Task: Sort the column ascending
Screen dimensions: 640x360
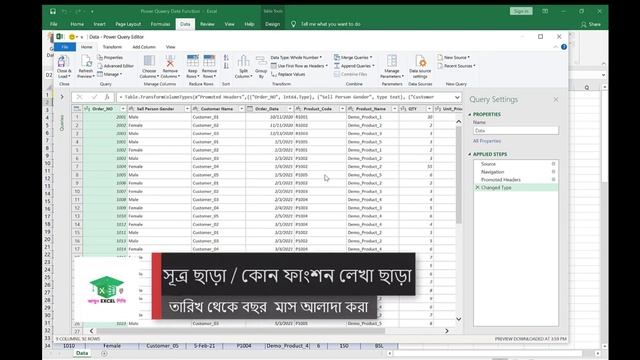Action: coord(226,58)
